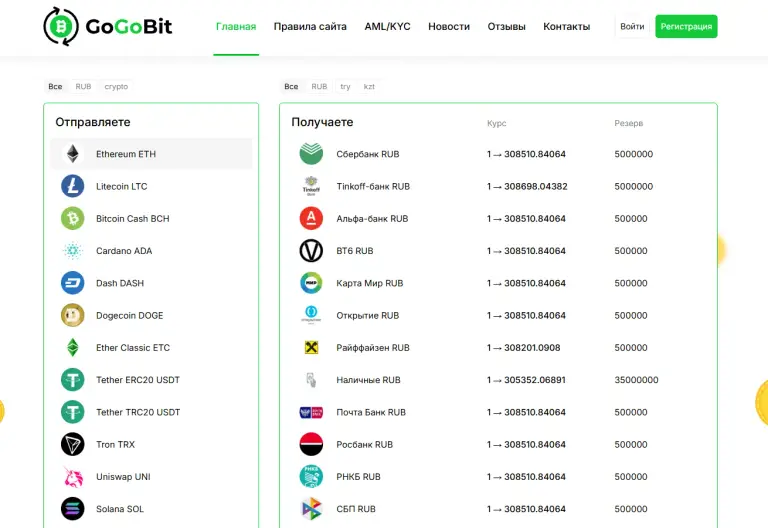Image resolution: width=768 pixels, height=528 pixels.
Task: Select the Ethereum ETH diamond icon
Action: tap(72, 154)
